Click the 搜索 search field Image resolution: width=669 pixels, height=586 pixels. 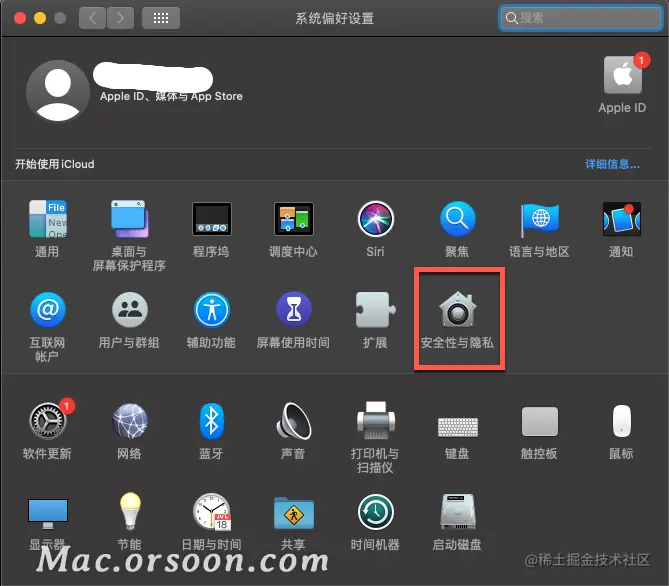(x=580, y=18)
